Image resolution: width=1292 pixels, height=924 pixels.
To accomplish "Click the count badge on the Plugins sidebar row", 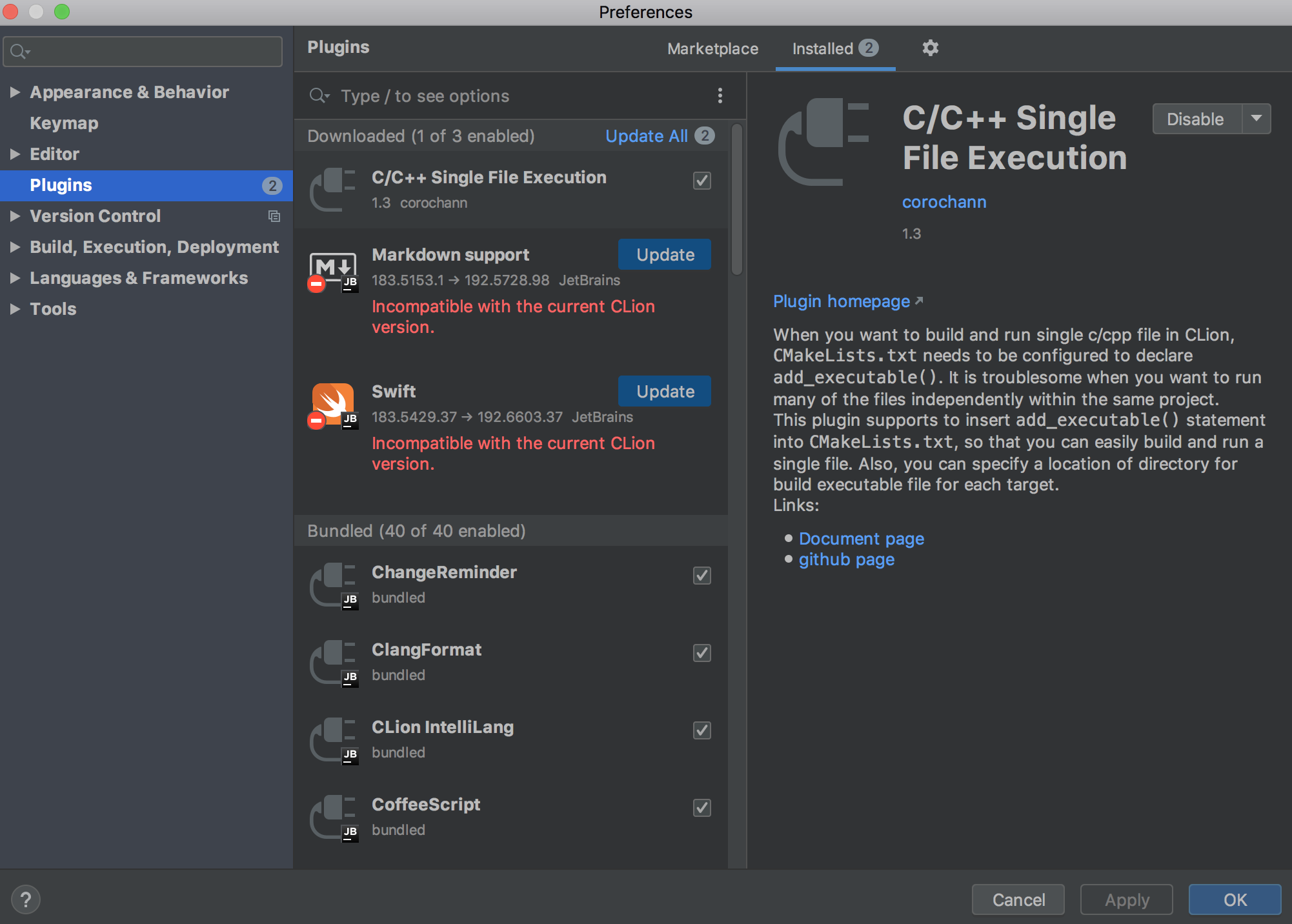I will 272,186.
